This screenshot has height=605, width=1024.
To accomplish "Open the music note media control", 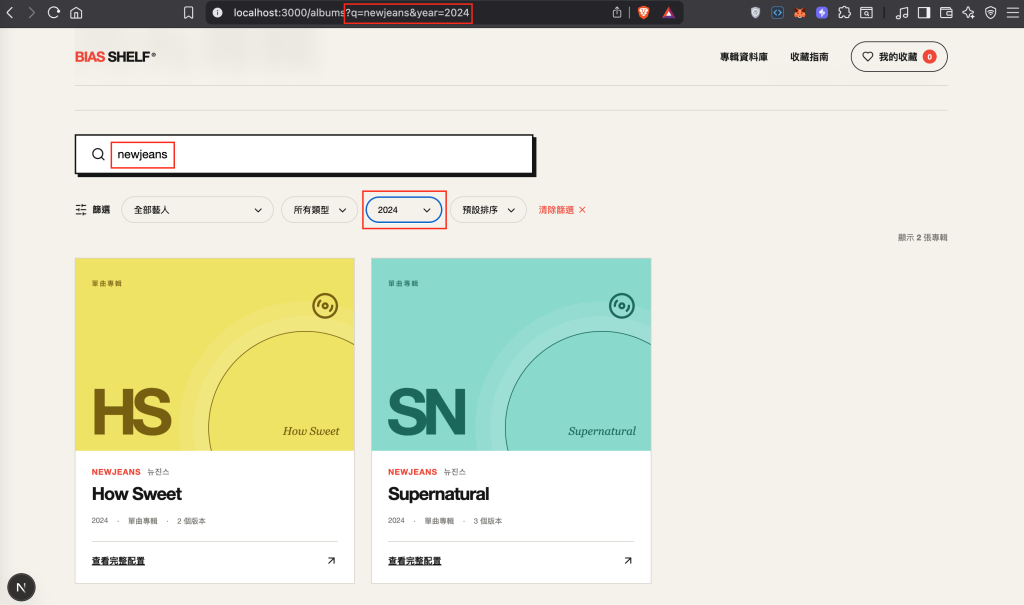I will pyautogui.click(x=902, y=12).
